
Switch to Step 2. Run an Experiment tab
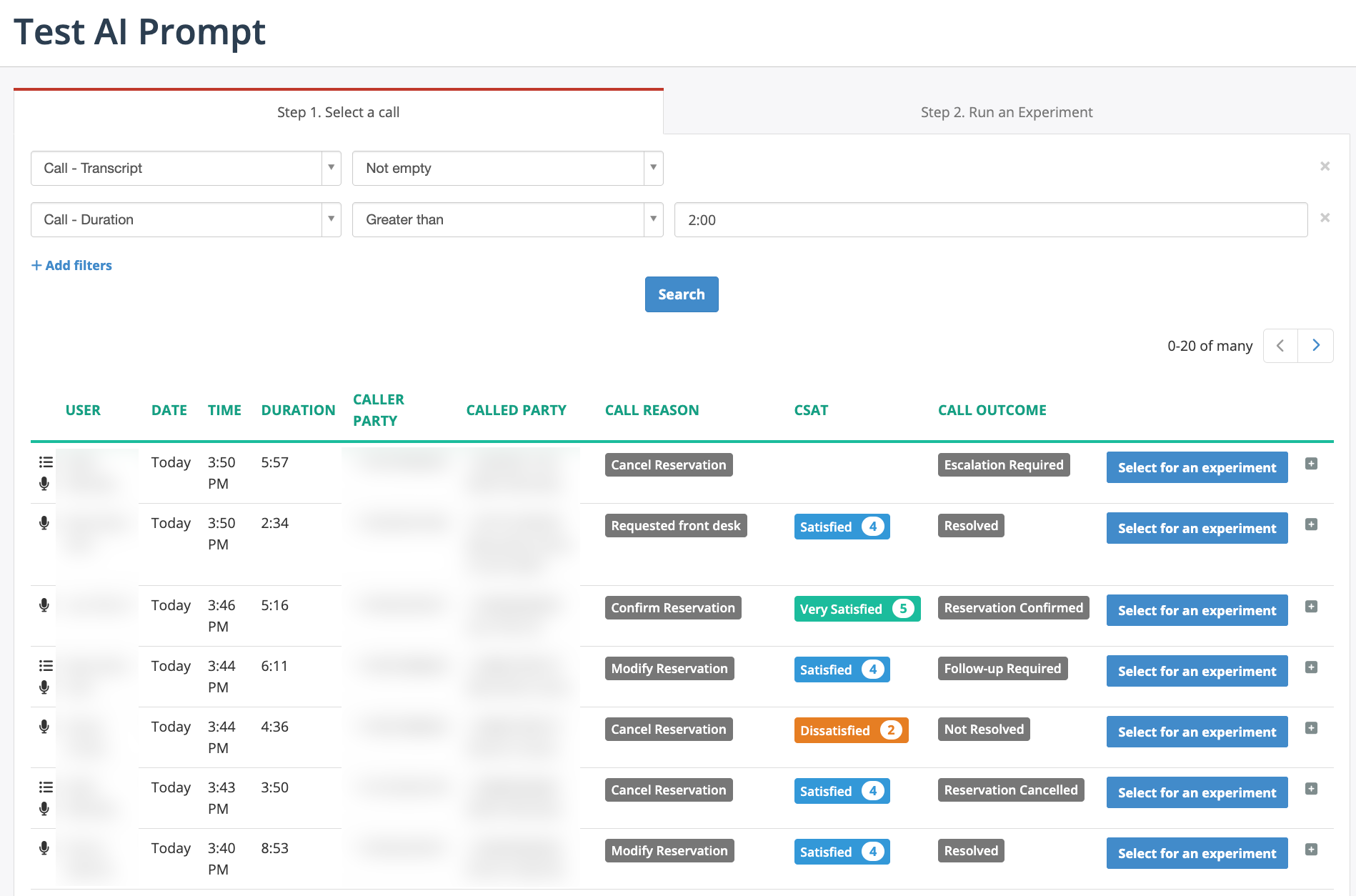point(1006,112)
